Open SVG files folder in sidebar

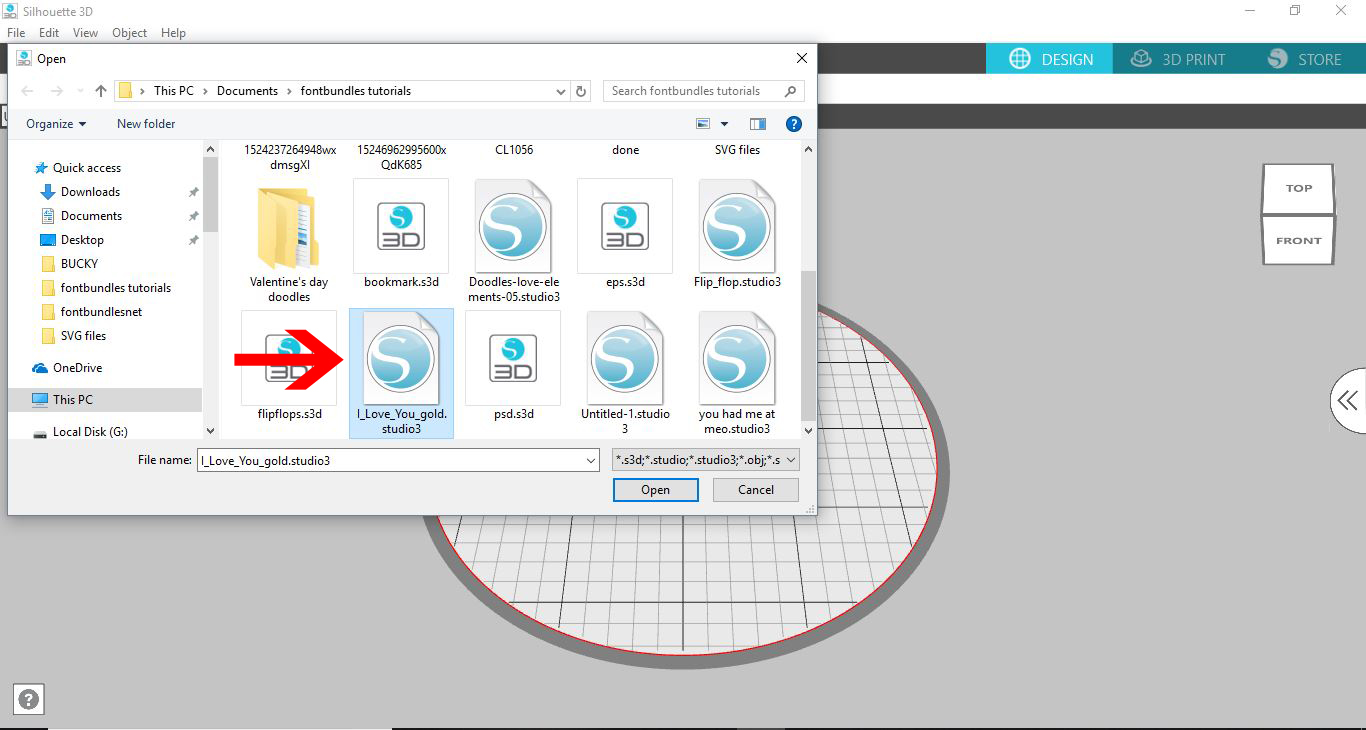[x=83, y=336]
